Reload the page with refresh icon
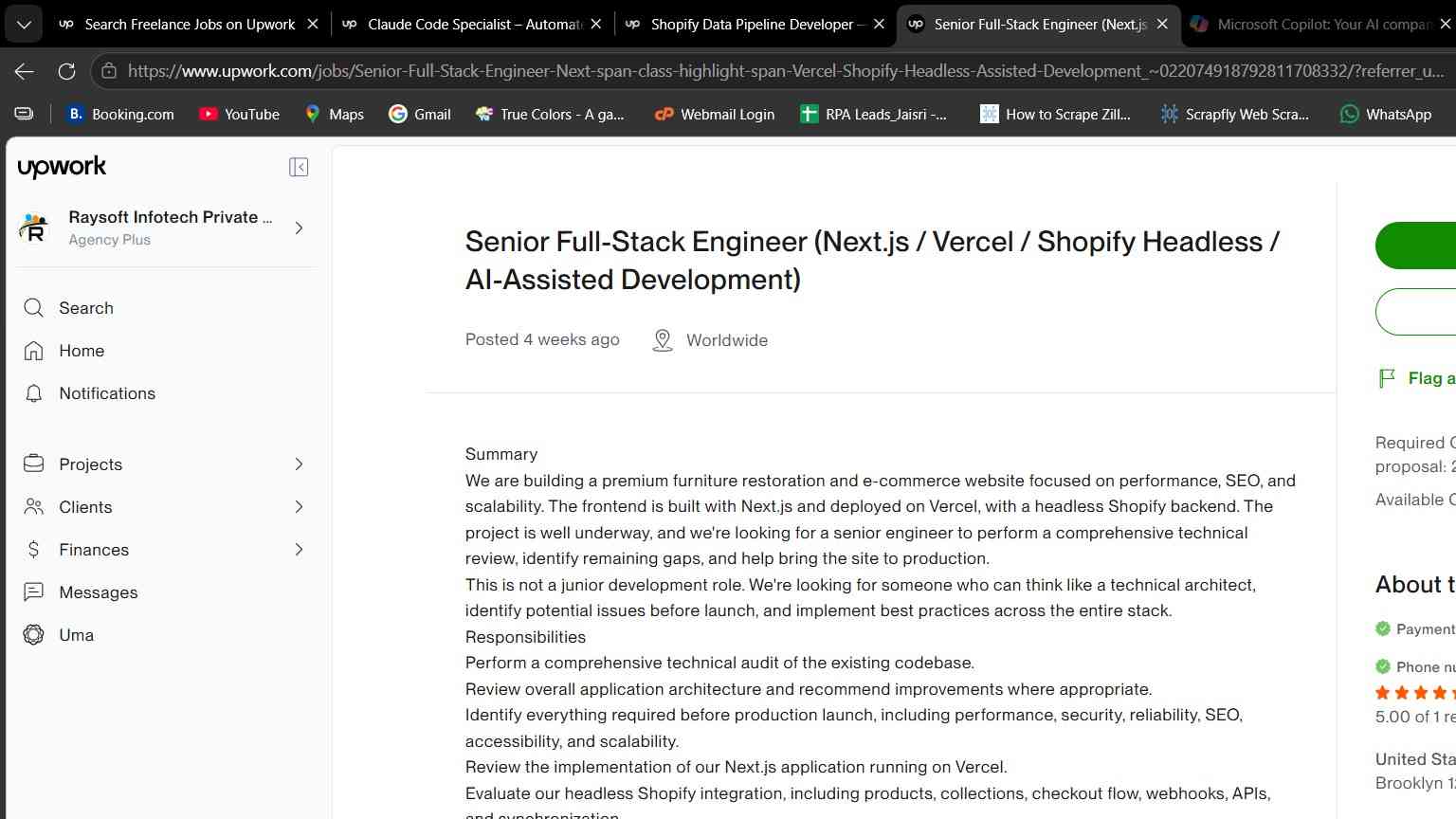This screenshot has height=819, width=1456. coord(66,71)
